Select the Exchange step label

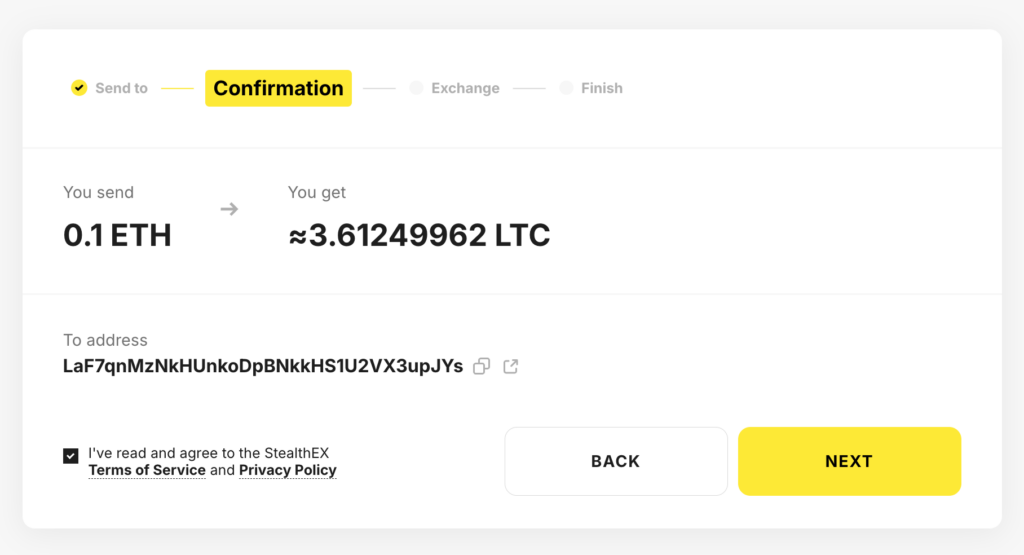point(465,88)
